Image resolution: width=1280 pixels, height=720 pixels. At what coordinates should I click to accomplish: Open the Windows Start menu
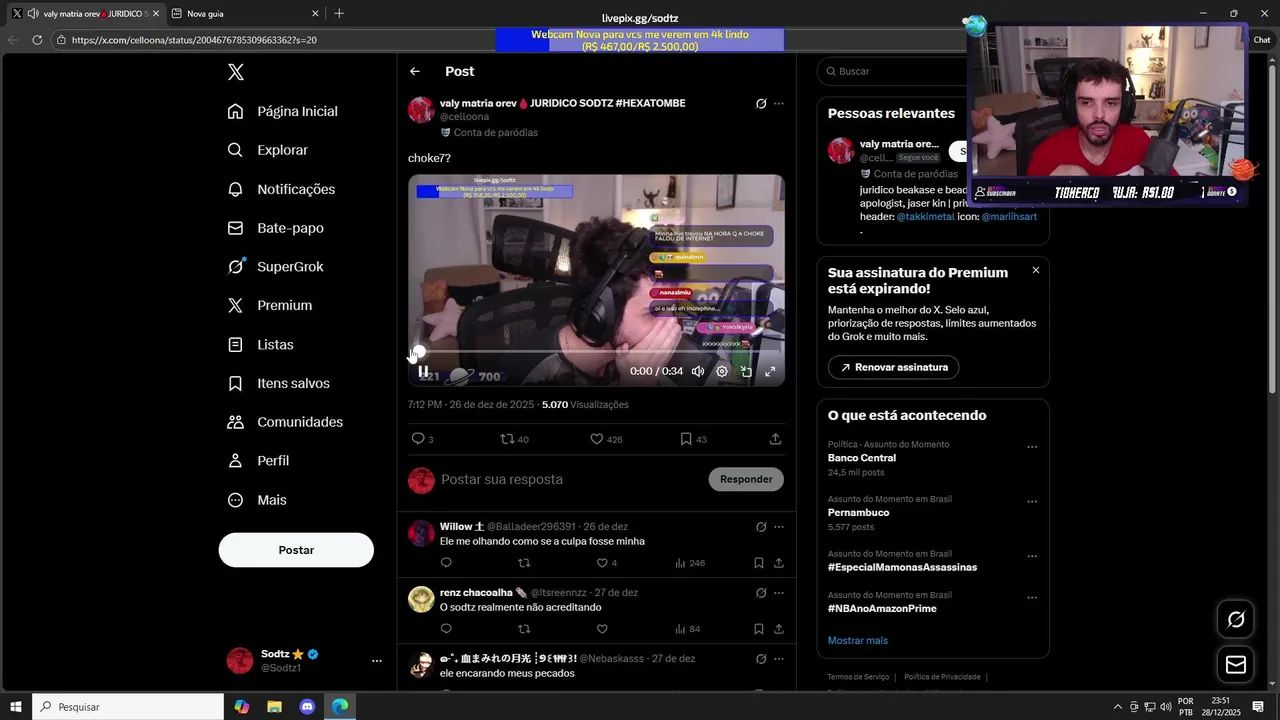(16, 707)
